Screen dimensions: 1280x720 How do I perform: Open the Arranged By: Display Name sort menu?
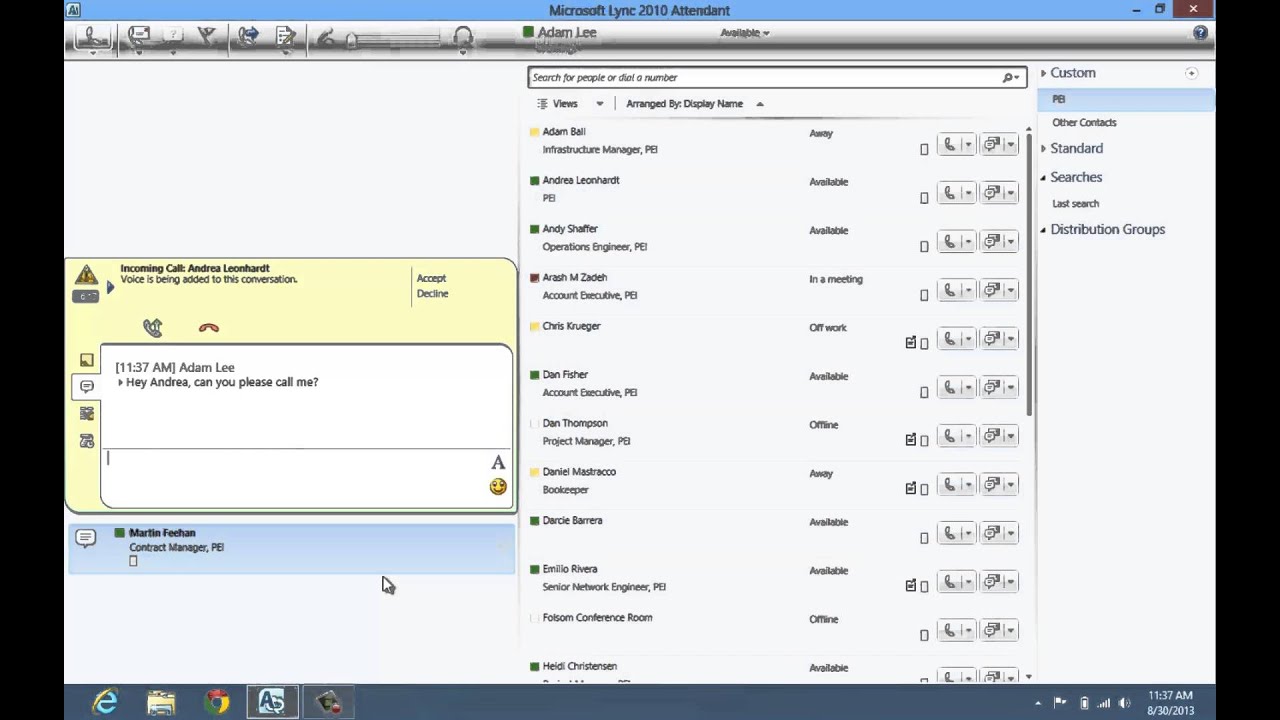[695, 104]
